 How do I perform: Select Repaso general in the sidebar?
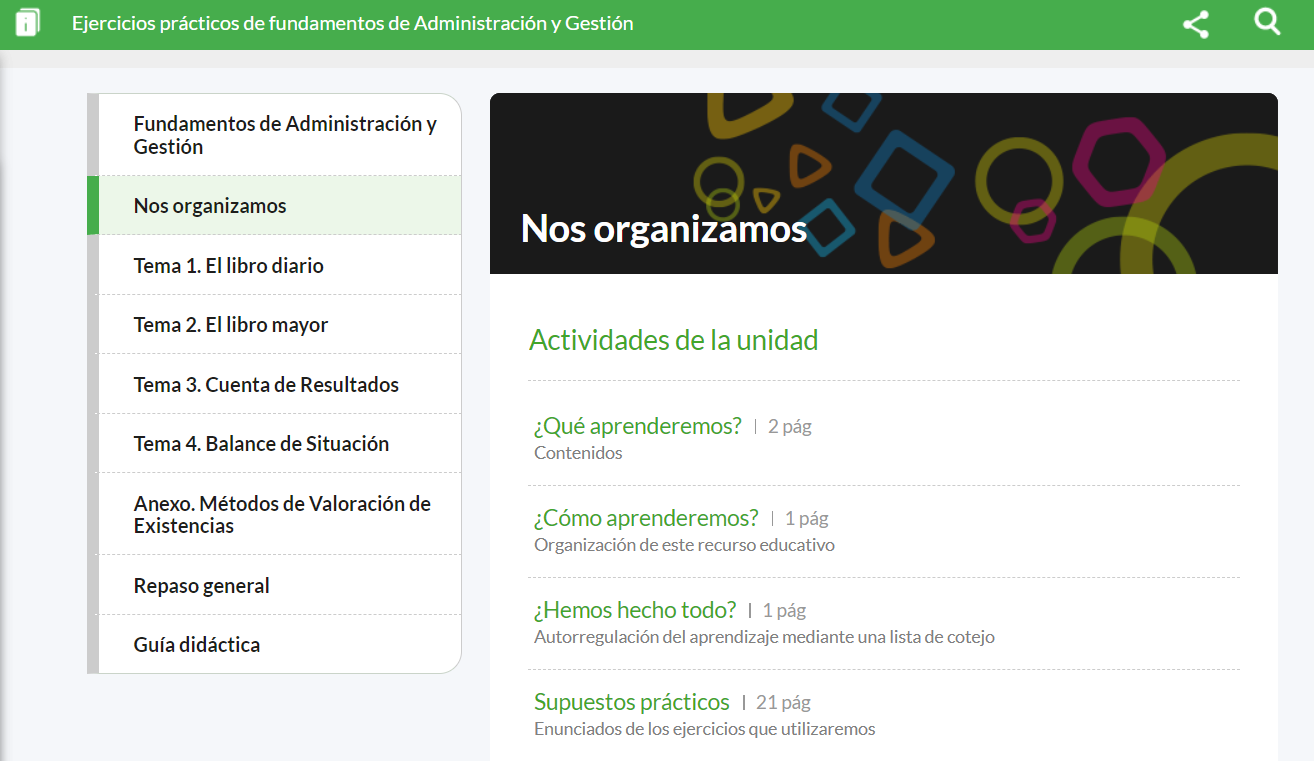click(x=279, y=585)
